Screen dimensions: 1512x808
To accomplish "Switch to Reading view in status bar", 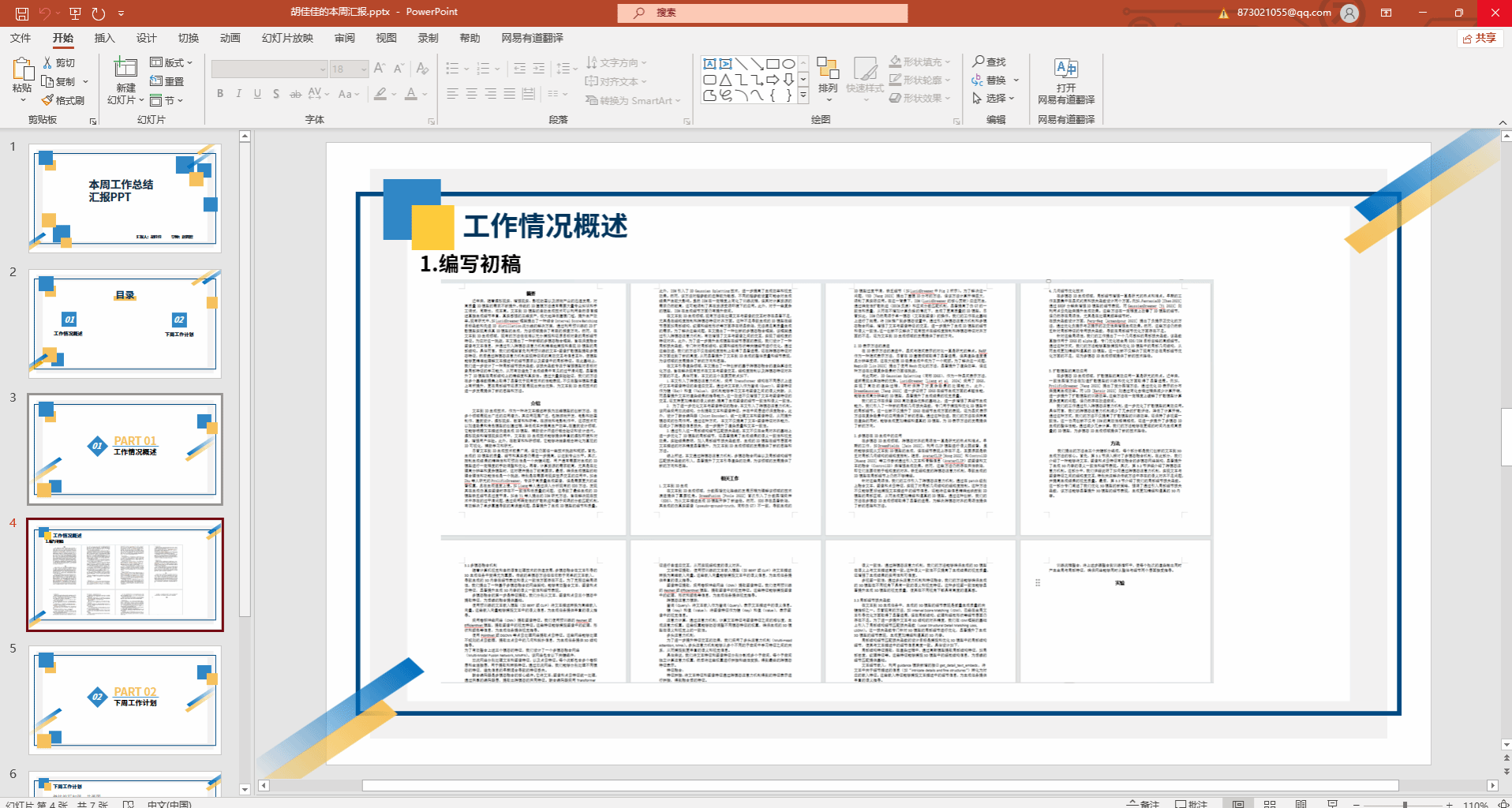I will pyautogui.click(x=1301, y=804).
